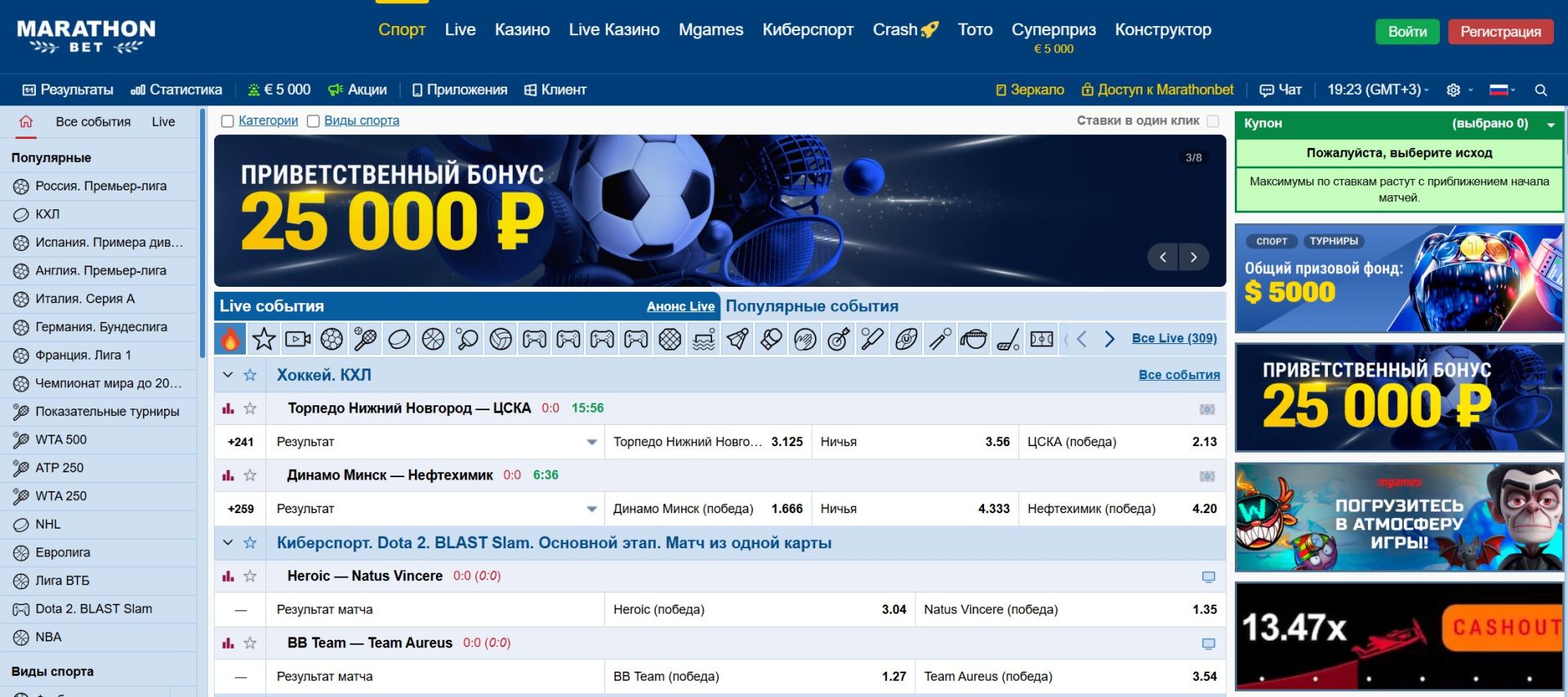The width and height of the screenshot is (1568, 697).
Task: Open statistics for Торпедо — ЦСКА match
Action: 229,409
